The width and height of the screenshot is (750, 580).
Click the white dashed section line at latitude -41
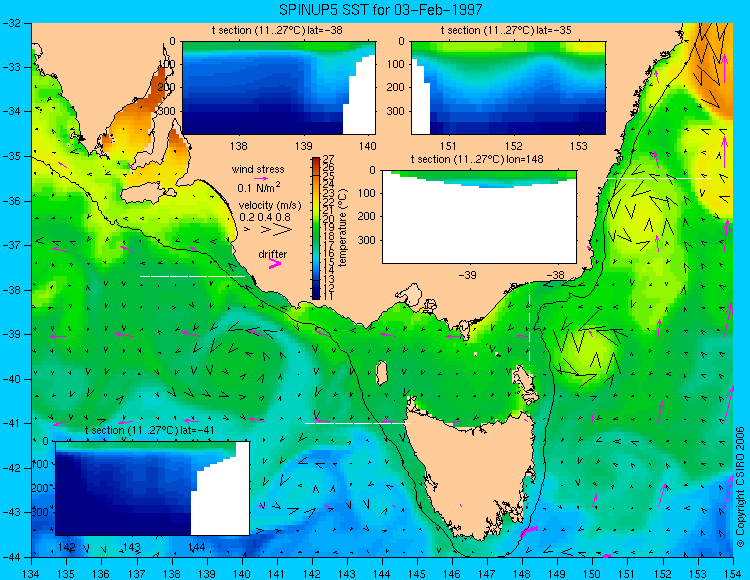click(357, 423)
